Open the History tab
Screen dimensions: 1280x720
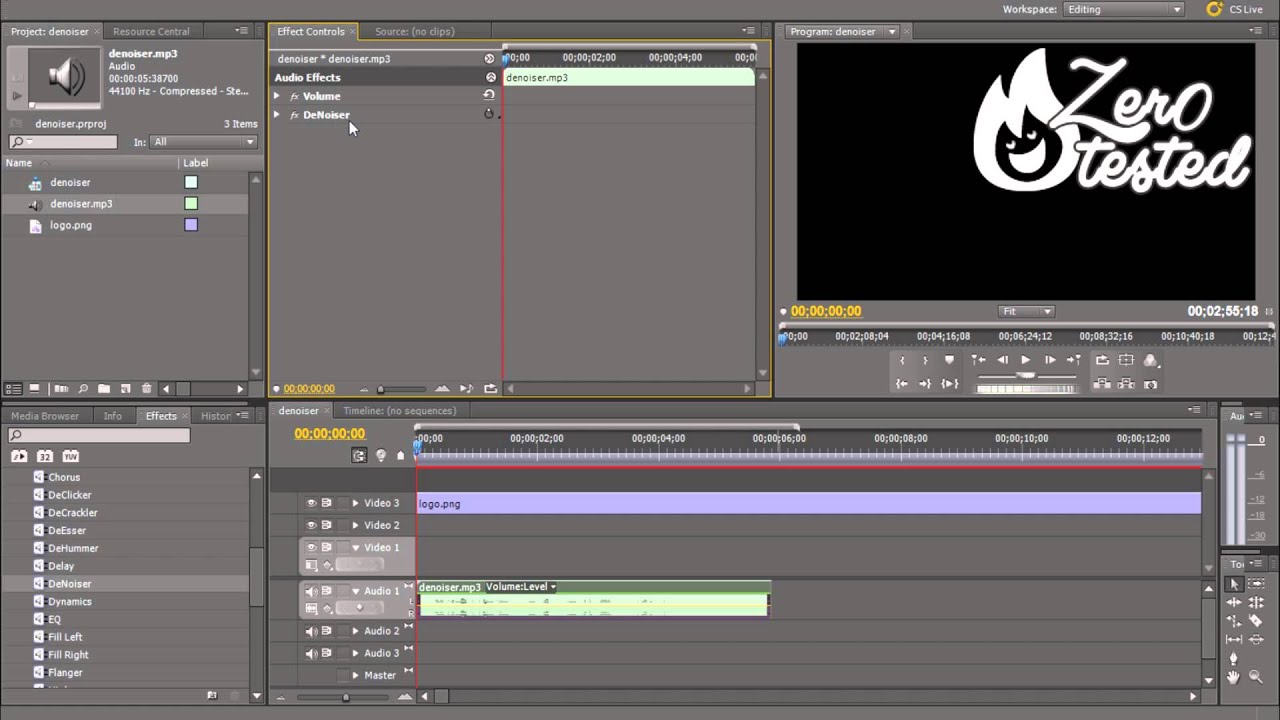(x=216, y=416)
